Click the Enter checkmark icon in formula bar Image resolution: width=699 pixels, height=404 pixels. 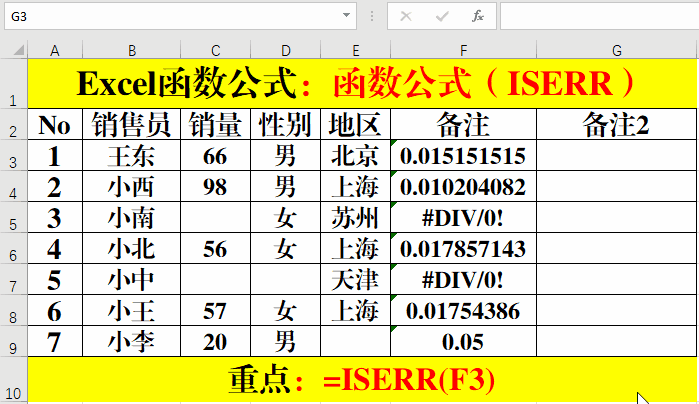click(442, 16)
